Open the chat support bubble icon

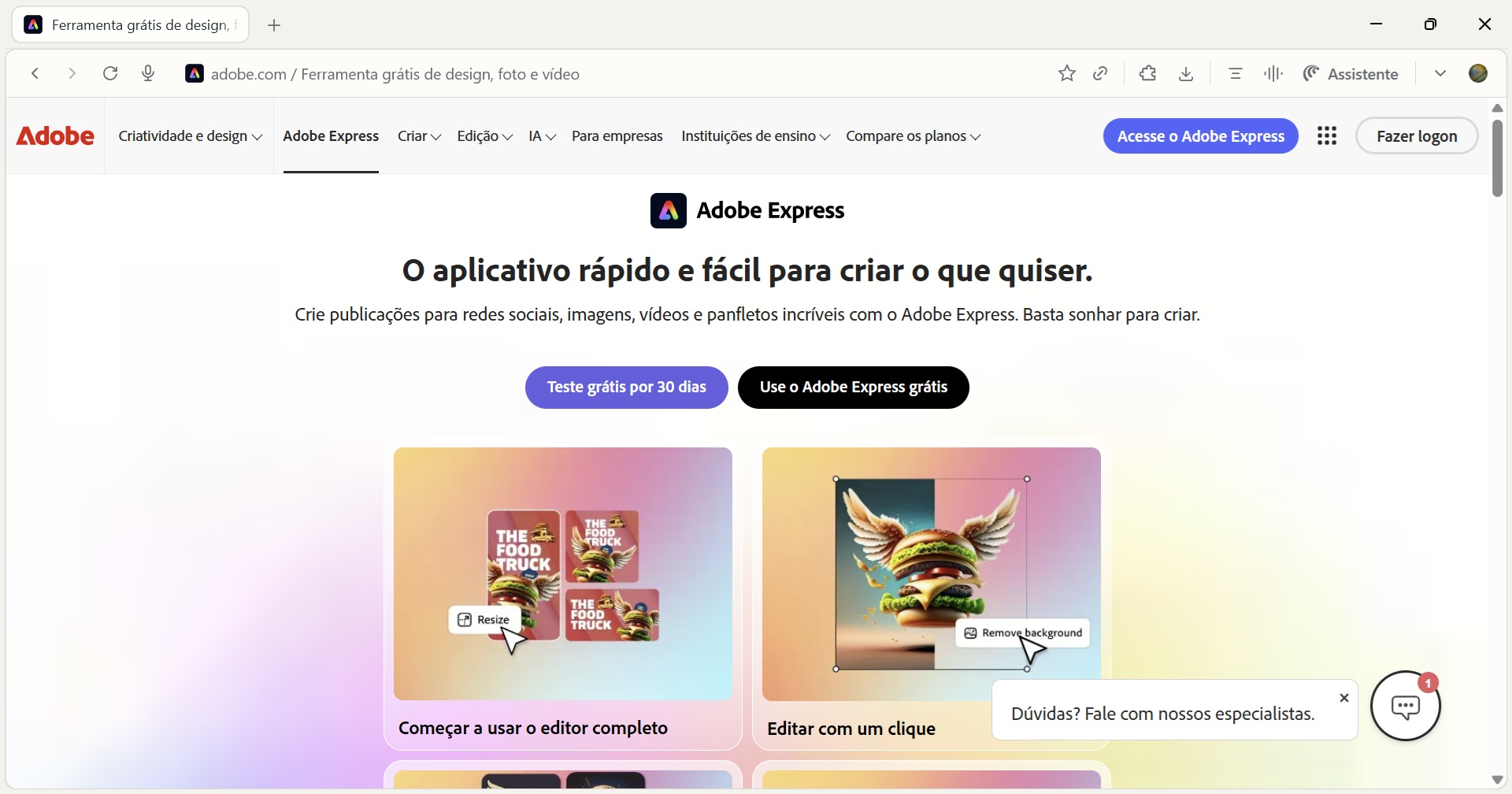[1406, 706]
